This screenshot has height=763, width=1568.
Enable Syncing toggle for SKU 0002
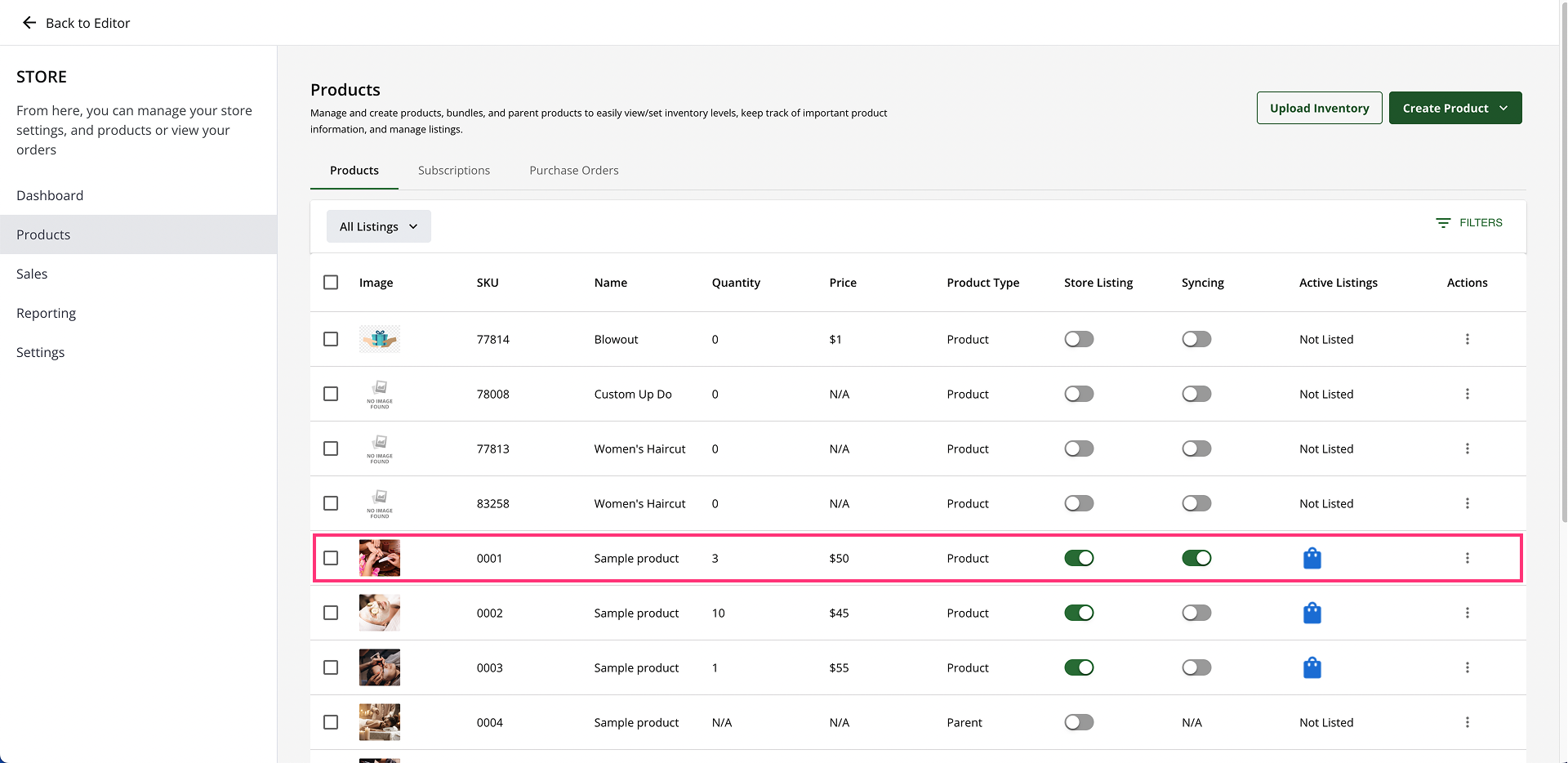point(1196,613)
